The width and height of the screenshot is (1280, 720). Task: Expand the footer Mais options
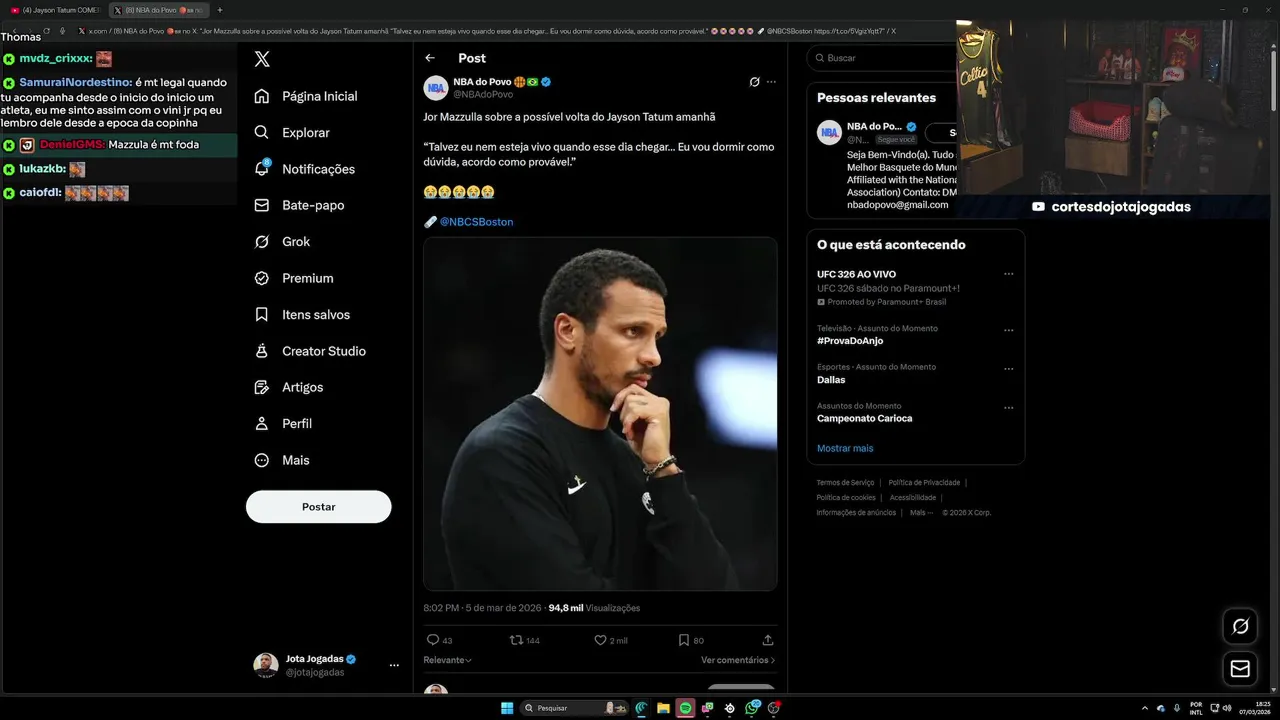point(921,513)
